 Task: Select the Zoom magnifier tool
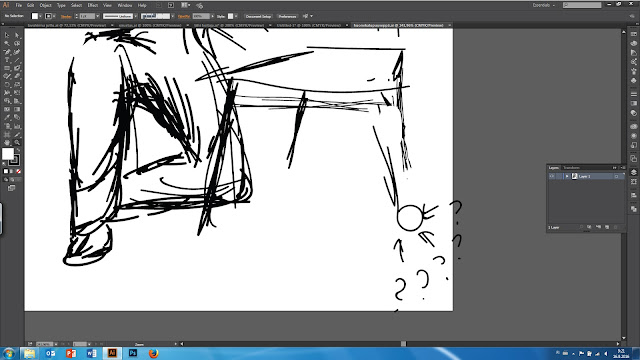pyautogui.click(x=17, y=142)
